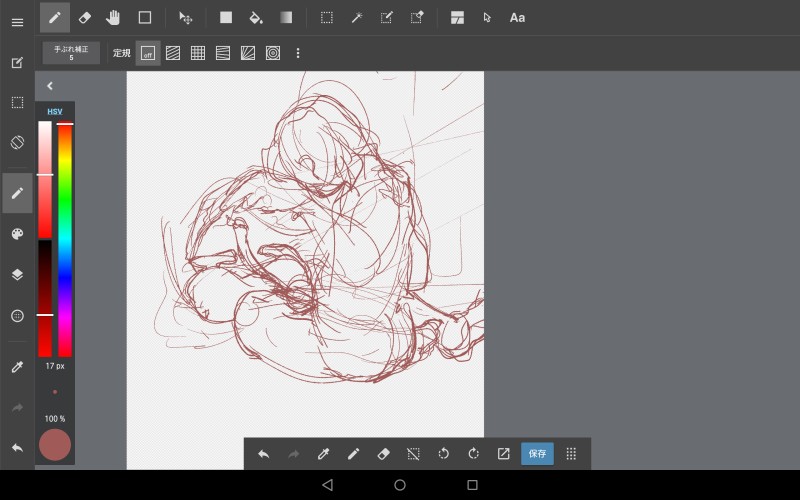Select the Eraser tool in top toolbar
This screenshot has height=500, width=800.
[x=85, y=18]
